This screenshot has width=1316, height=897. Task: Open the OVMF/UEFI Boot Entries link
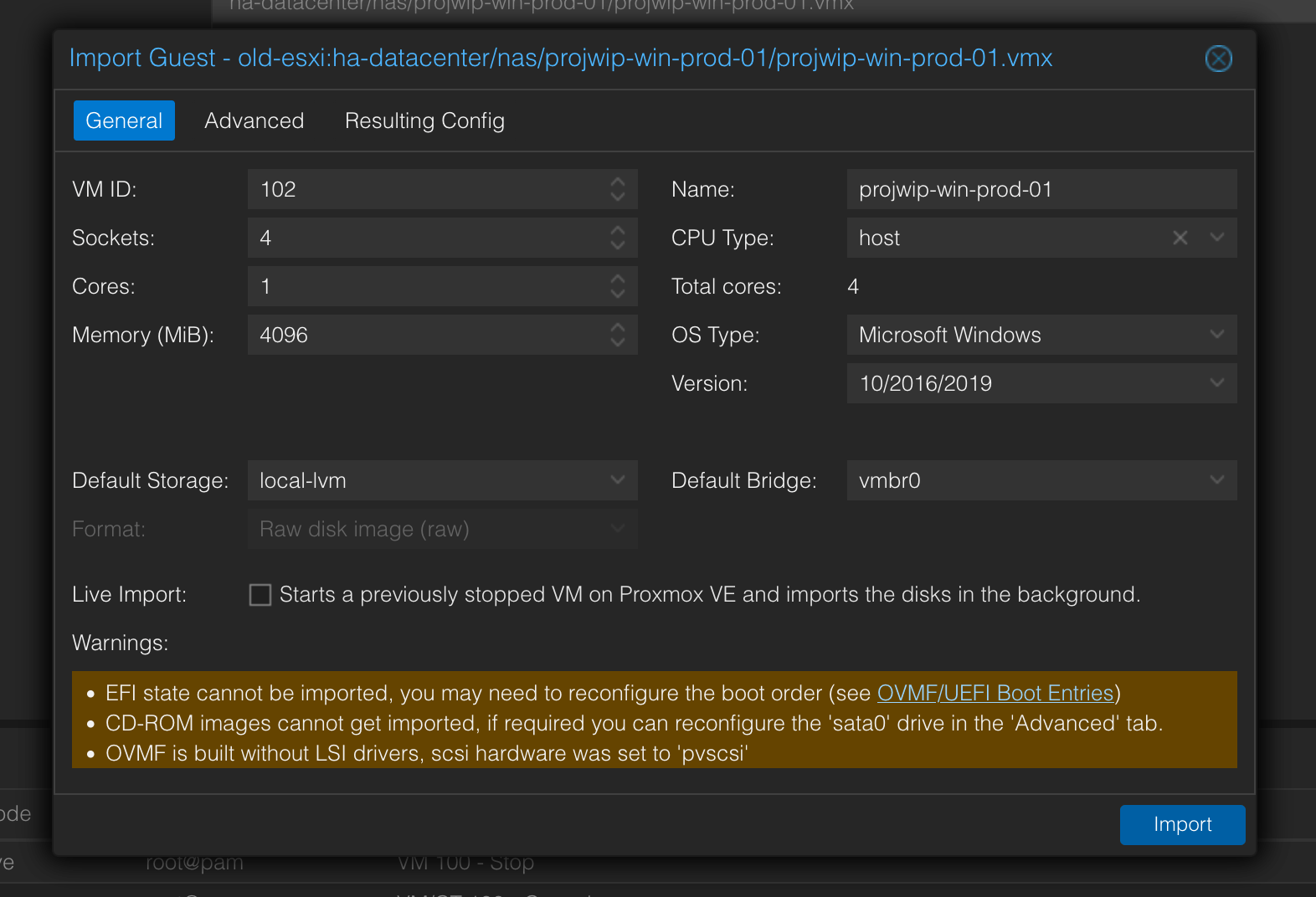995,693
